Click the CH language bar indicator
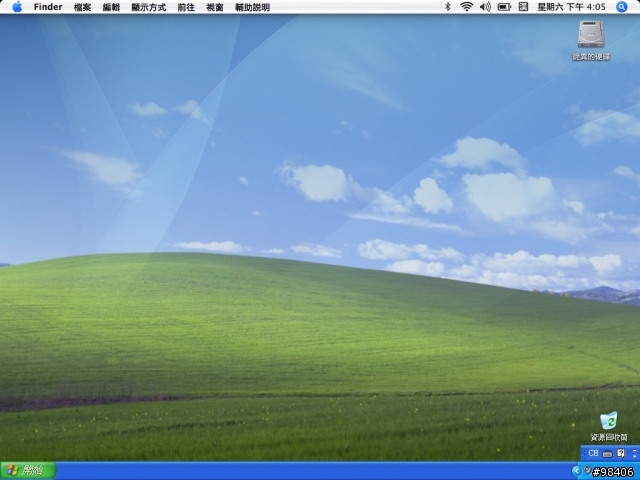This screenshot has width=640, height=480. [x=593, y=453]
